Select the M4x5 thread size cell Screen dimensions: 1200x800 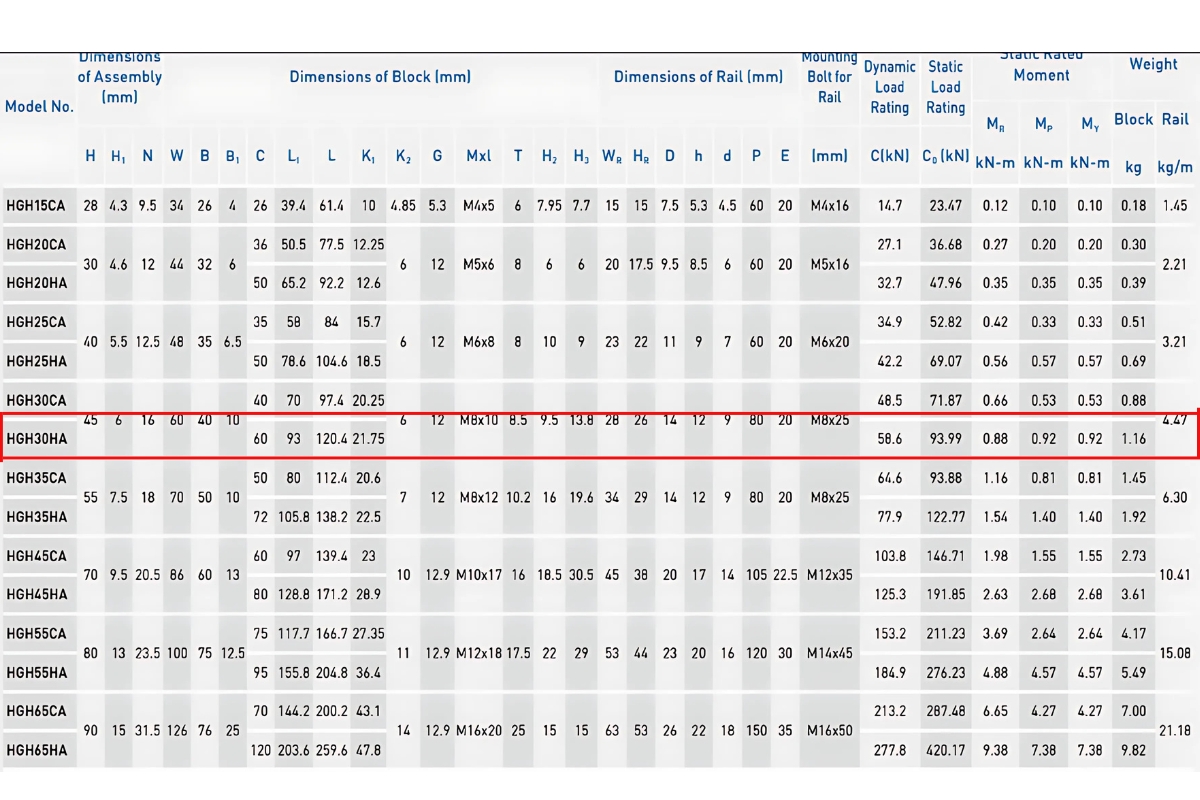(x=478, y=206)
